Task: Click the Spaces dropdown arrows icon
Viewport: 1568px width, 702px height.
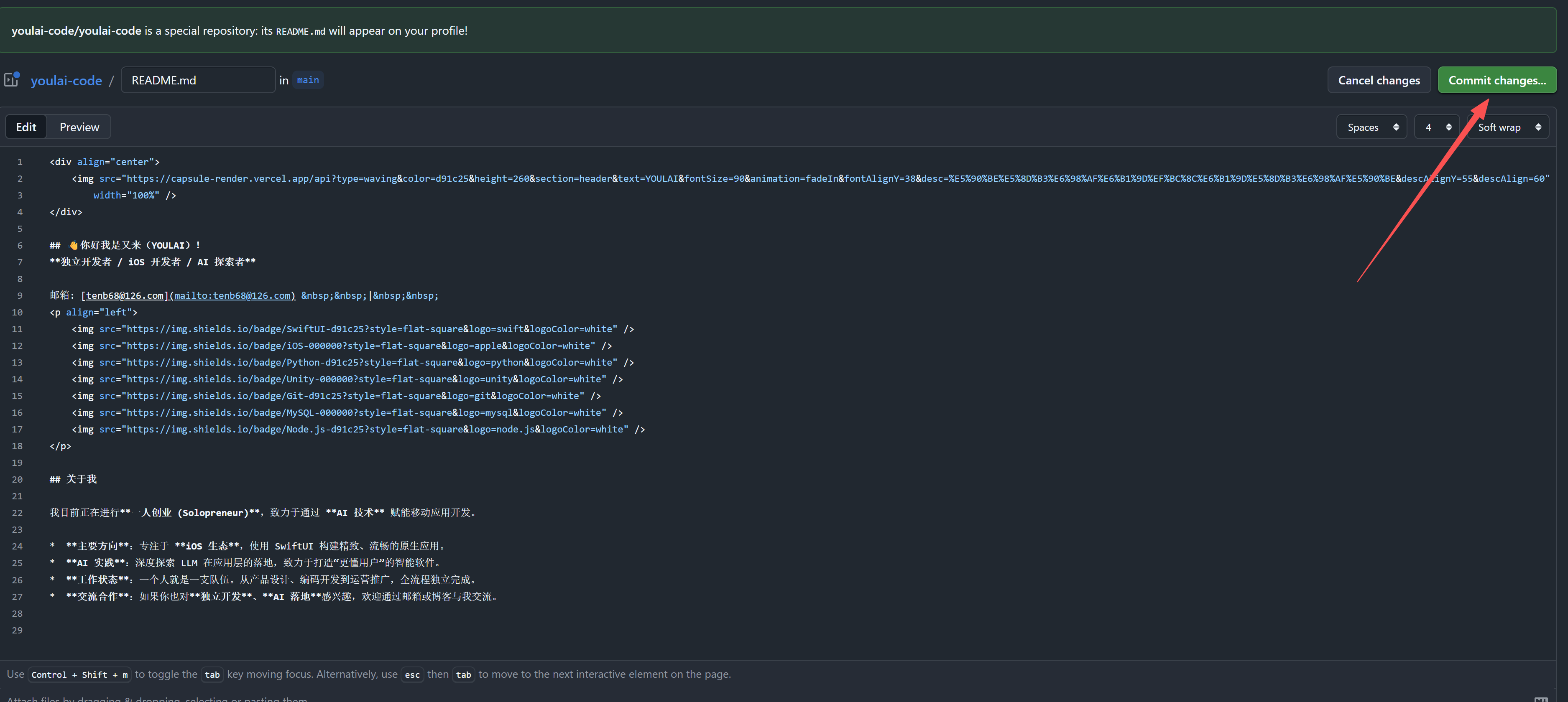Action: tap(1396, 127)
